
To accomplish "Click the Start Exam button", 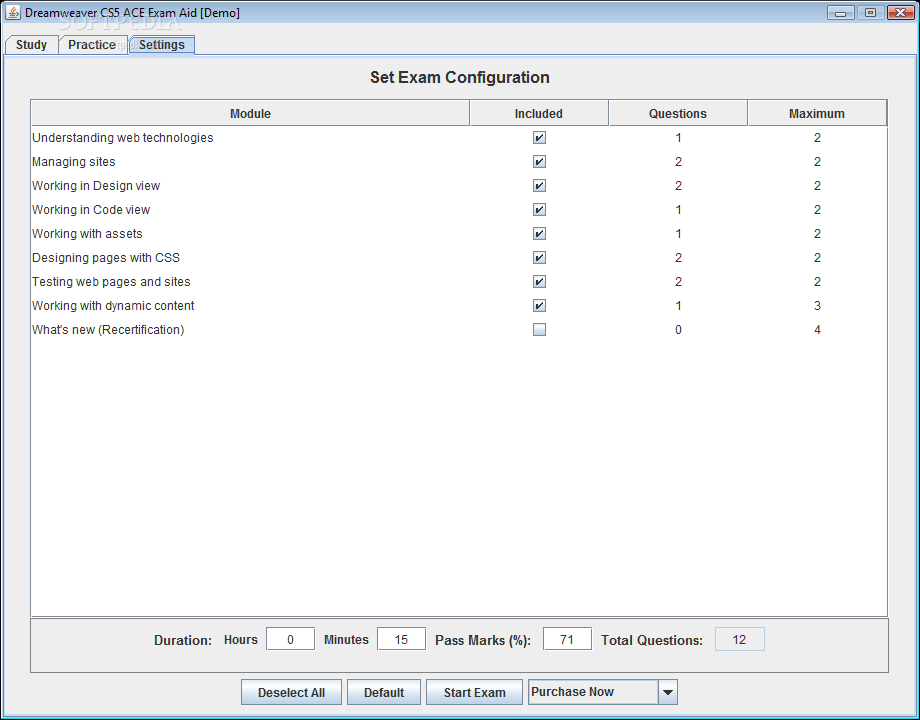I will click(474, 692).
